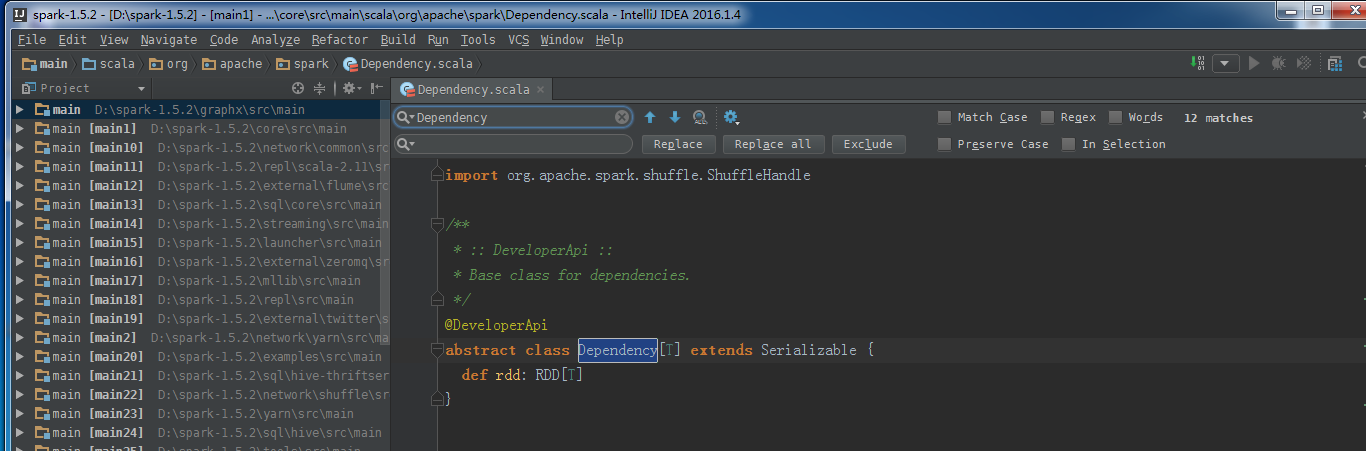Click the Make Project build icon
Screen dimensions: 1366x451
tap(1199, 64)
